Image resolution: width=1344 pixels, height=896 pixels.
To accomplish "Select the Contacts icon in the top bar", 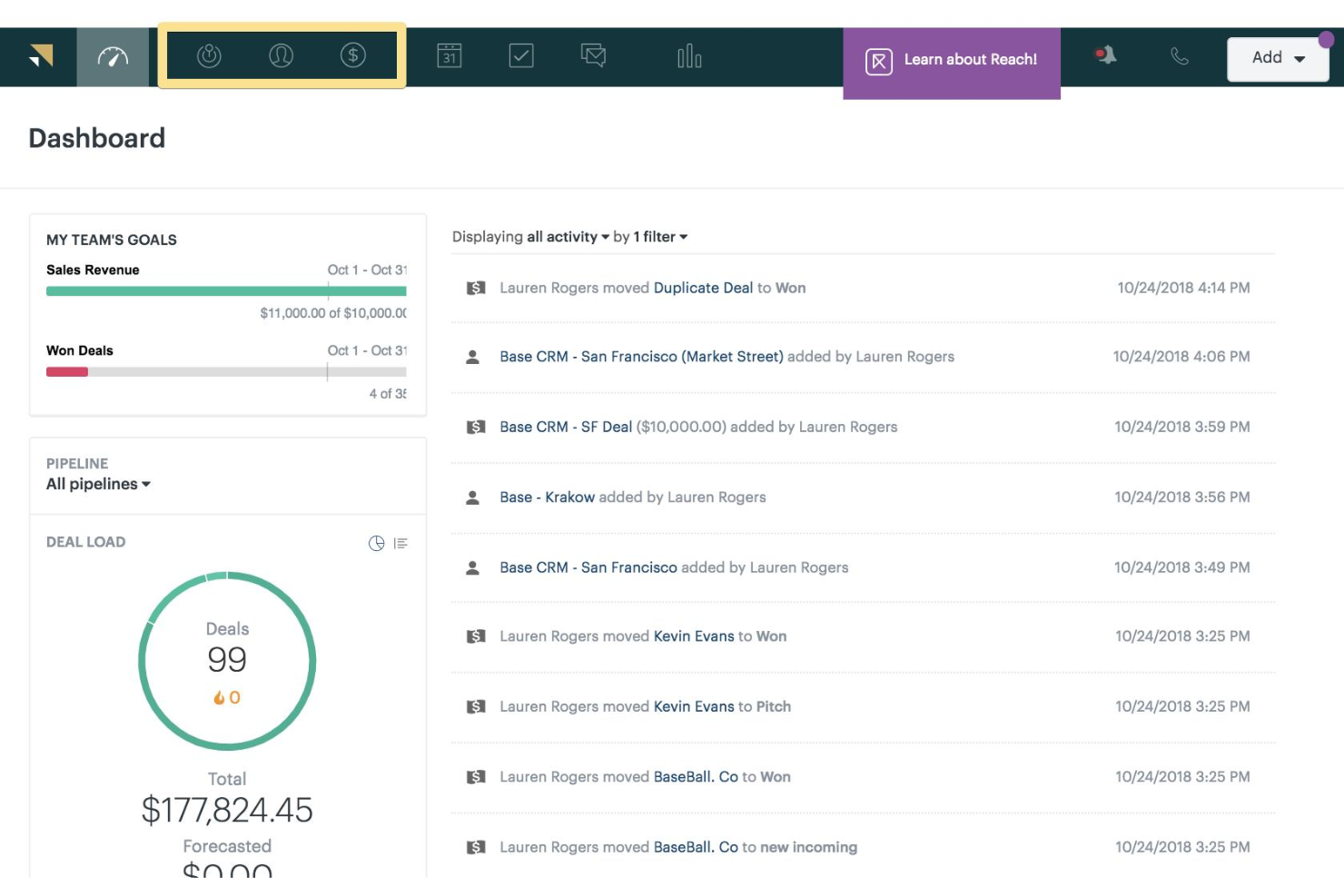I will [x=281, y=55].
